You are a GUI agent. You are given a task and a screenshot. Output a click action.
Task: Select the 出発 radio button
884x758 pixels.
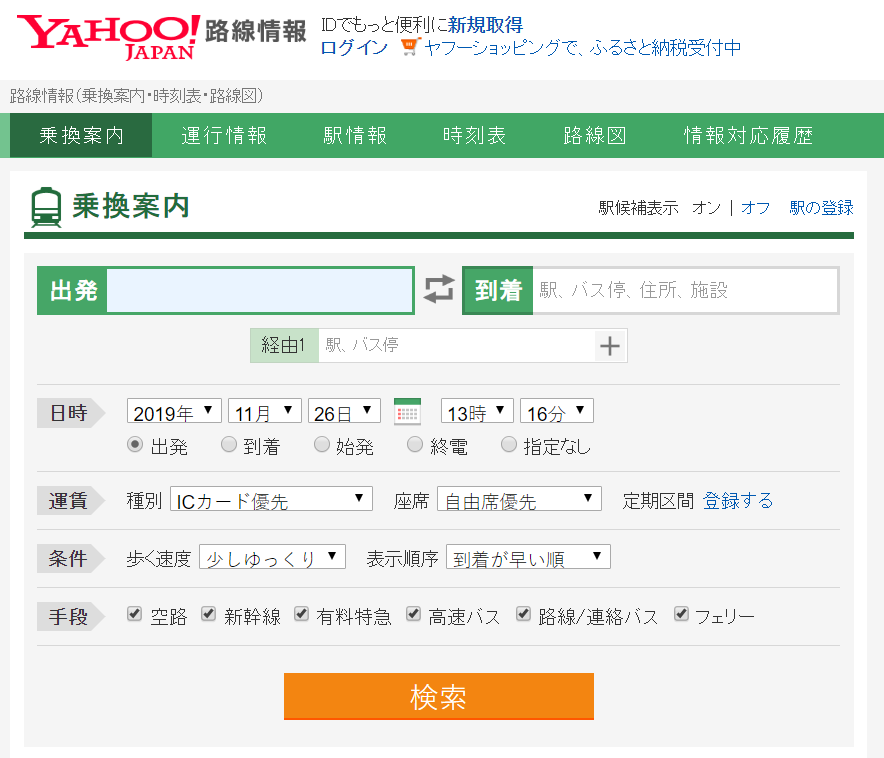tap(135, 445)
